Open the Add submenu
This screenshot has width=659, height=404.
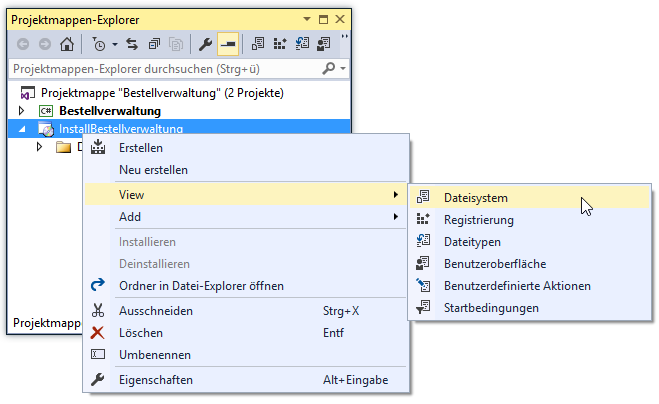246,217
